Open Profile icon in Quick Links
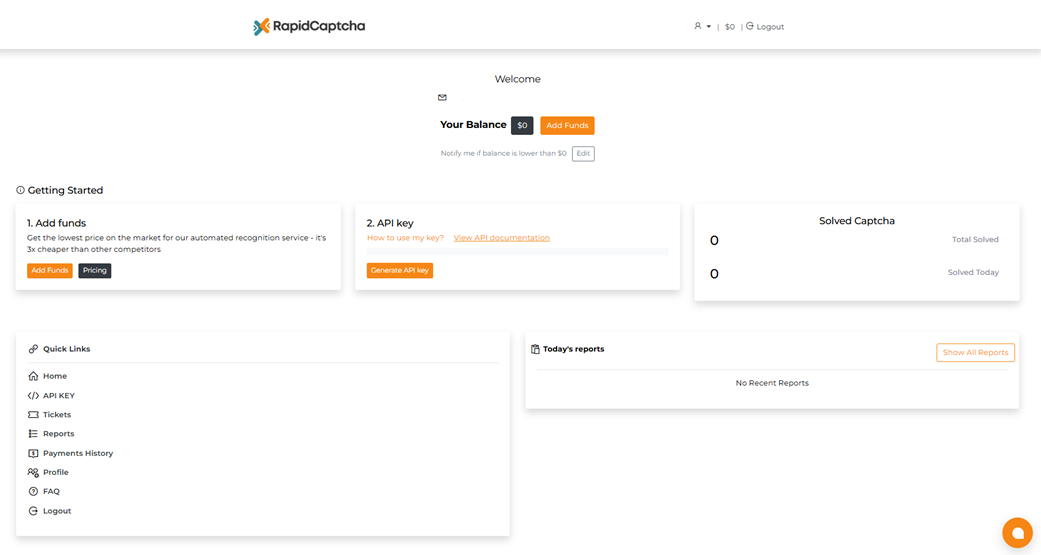This screenshot has height=555, width=1041. tap(33, 472)
